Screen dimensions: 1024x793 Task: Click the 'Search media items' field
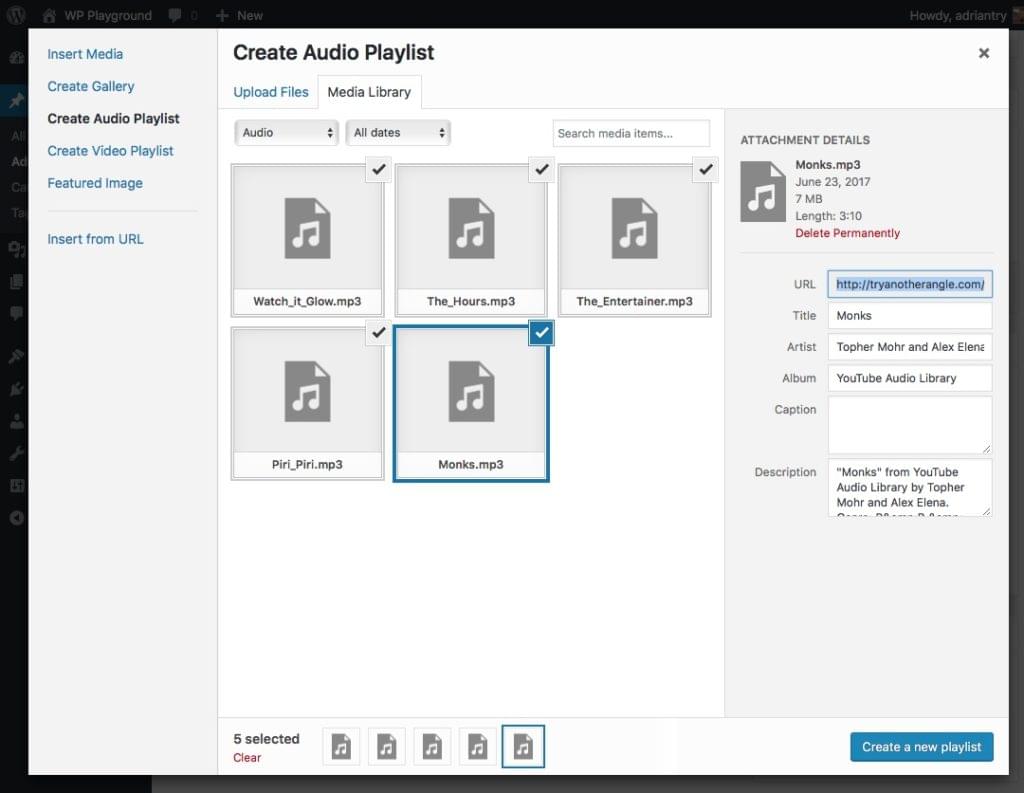(631, 132)
